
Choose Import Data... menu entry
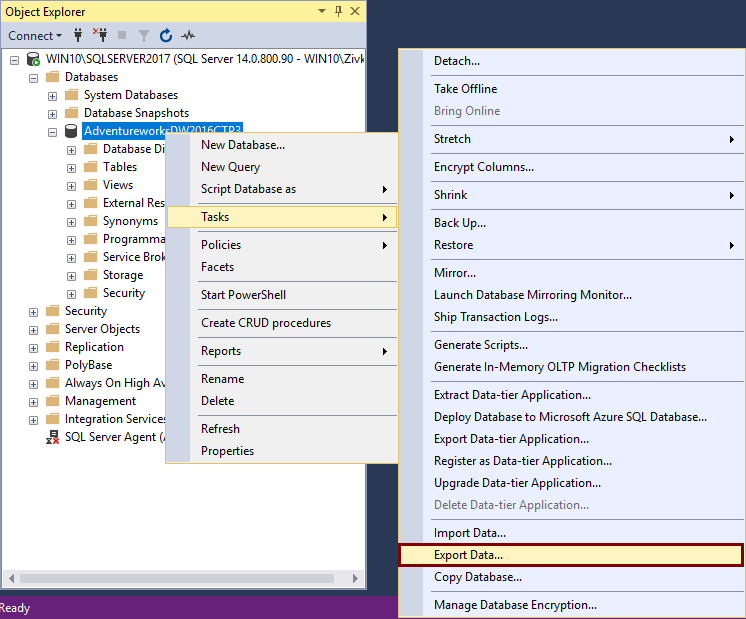(470, 533)
